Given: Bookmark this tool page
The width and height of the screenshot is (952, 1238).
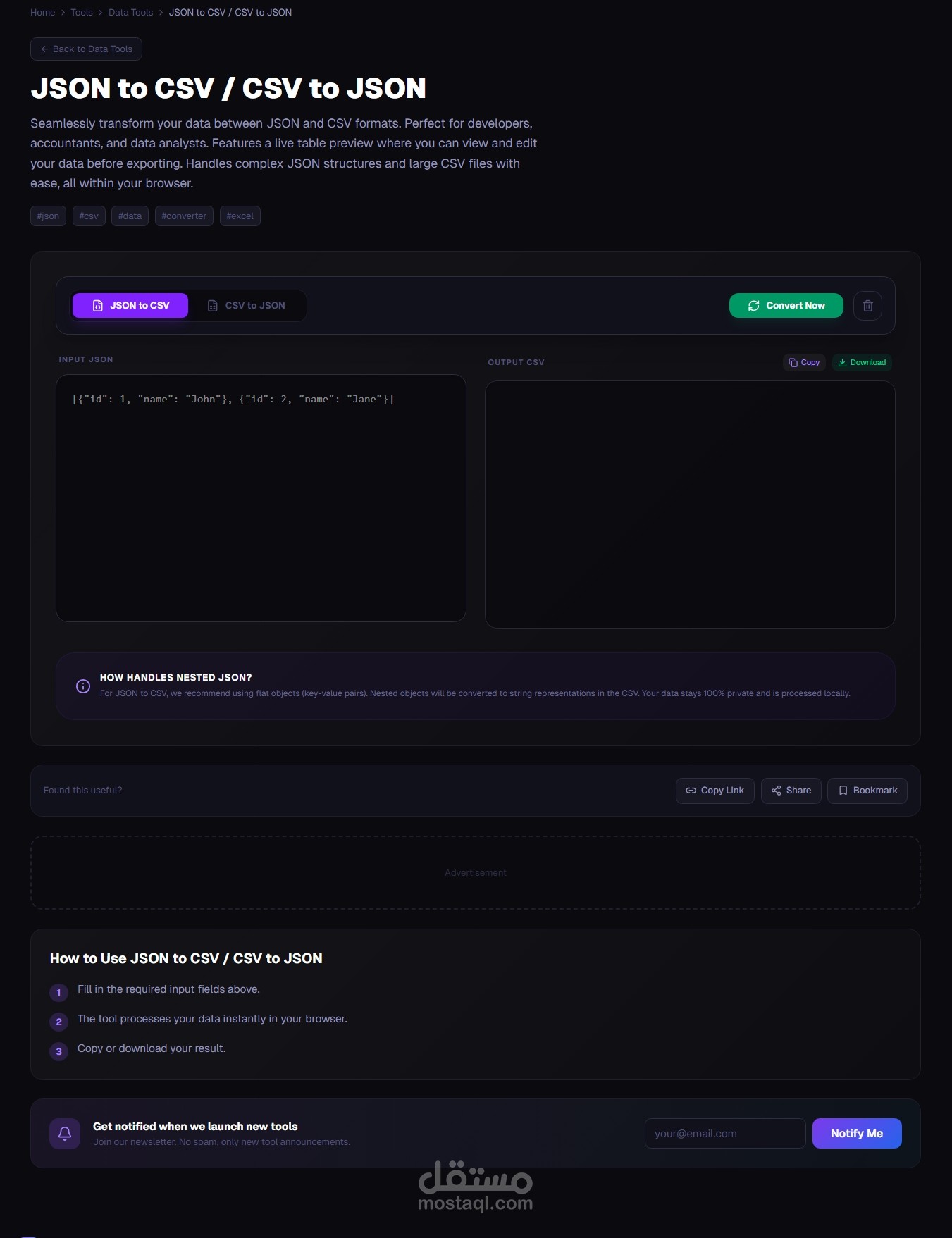Looking at the screenshot, I should 867,791.
